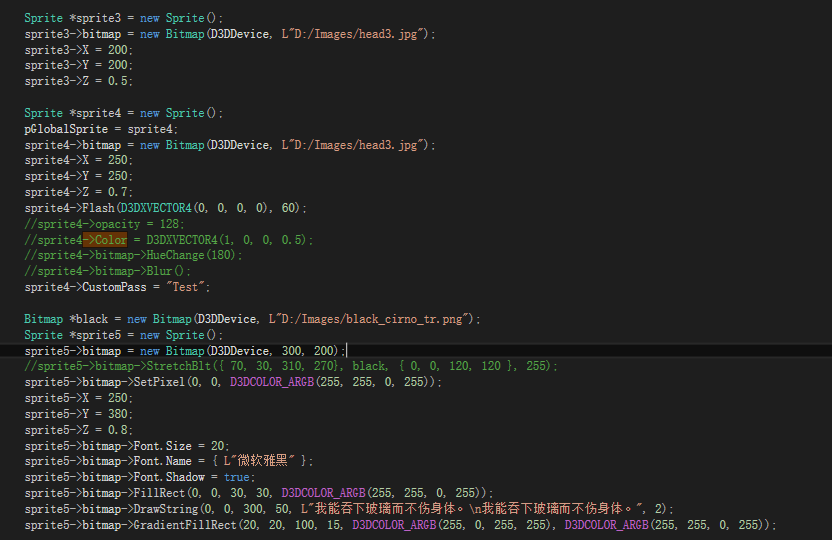The height and width of the screenshot is (540, 832).
Task: Click the 'Font.Name' 微软雅黑 line
Action: tap(169, 461)
